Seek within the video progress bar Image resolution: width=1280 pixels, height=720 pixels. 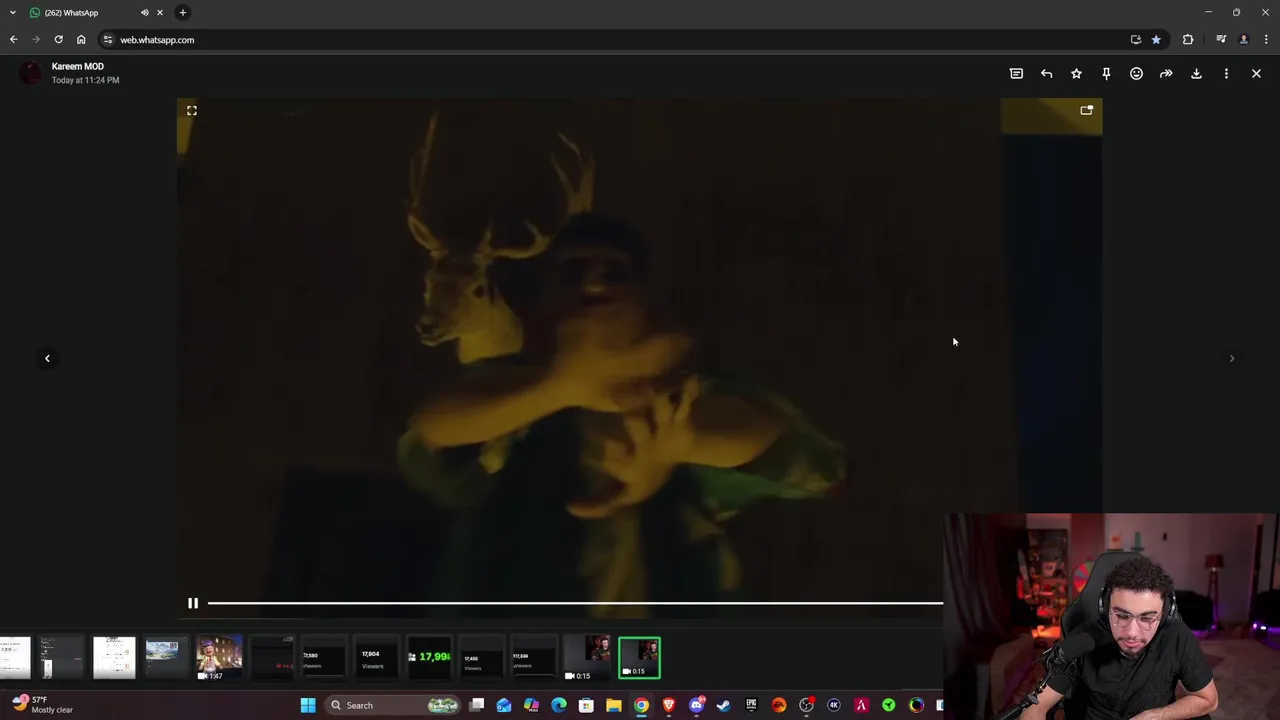tap(575, 603)
